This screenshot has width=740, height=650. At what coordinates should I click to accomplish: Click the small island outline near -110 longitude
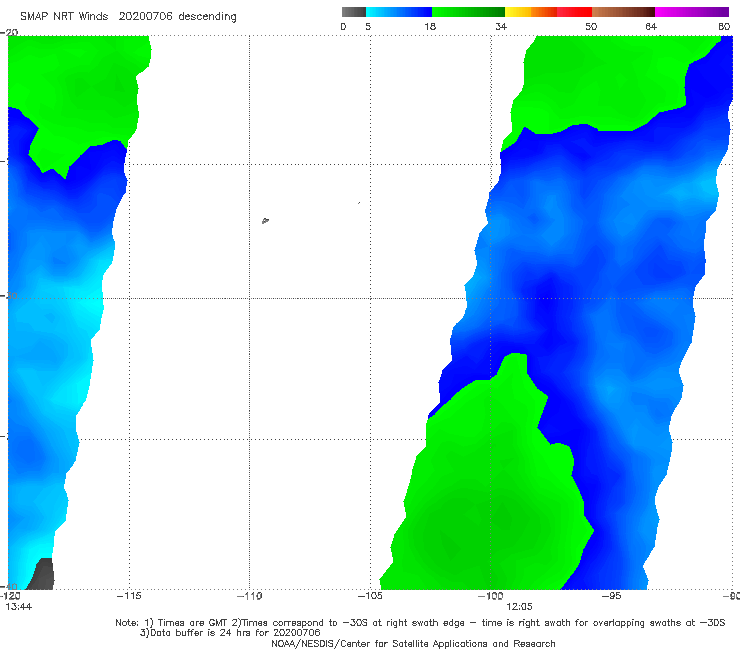265,220
